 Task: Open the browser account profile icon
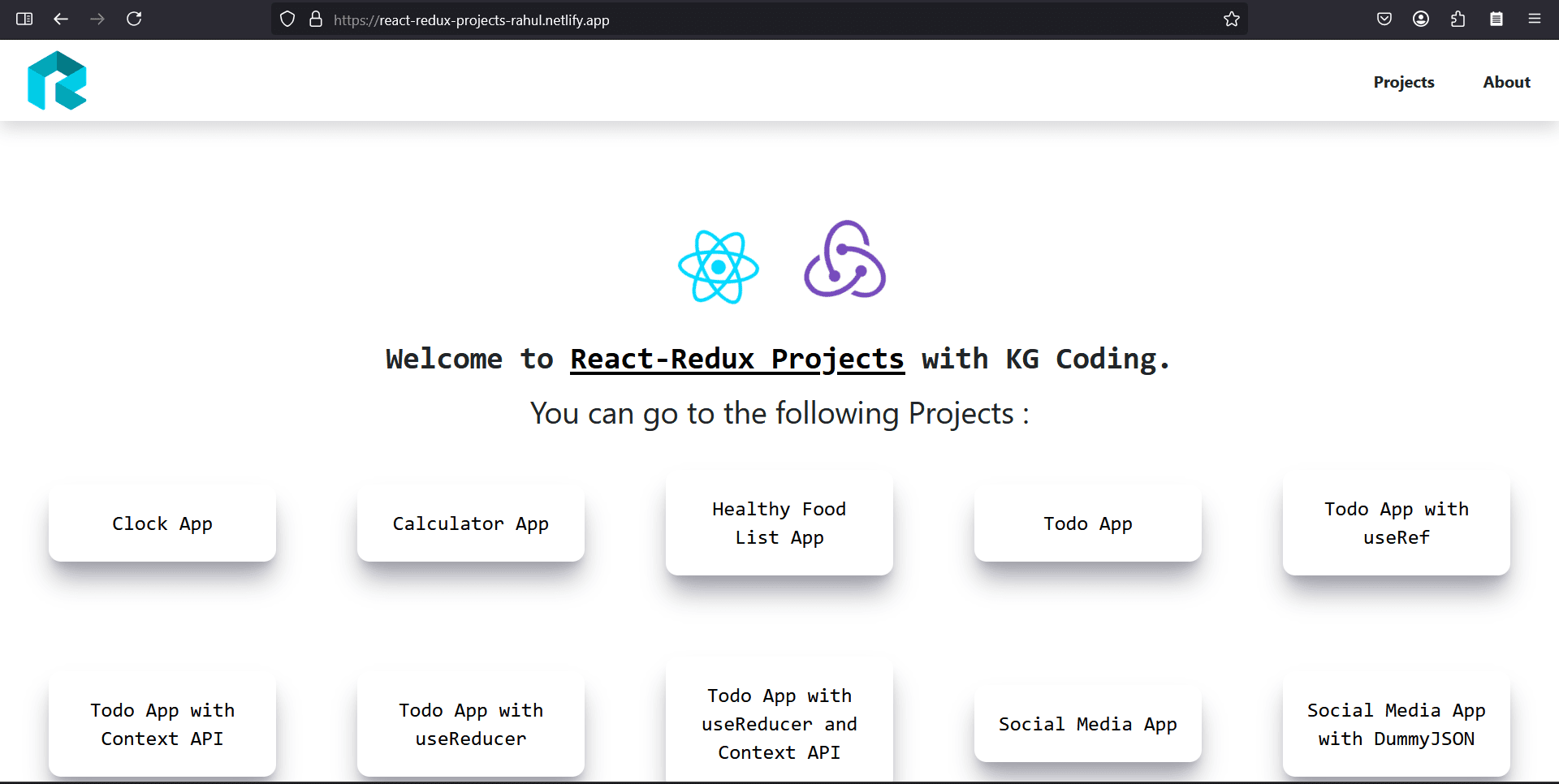tap(1421, 19)
